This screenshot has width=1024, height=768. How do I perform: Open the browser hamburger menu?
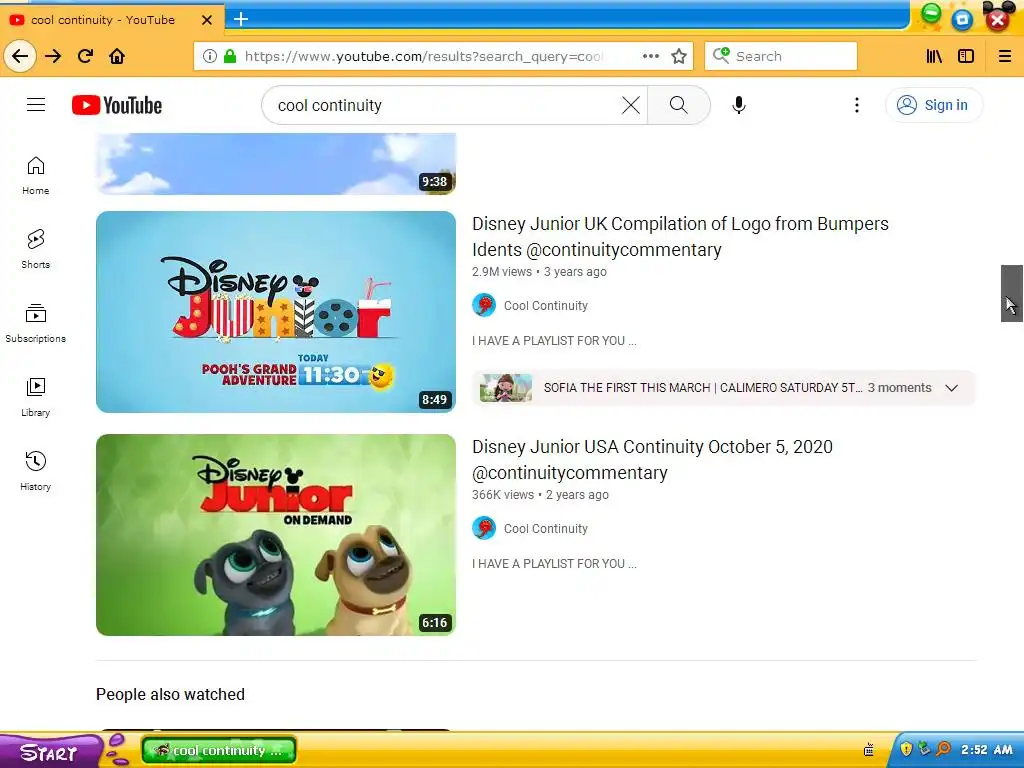click(x=1005, y=56)
